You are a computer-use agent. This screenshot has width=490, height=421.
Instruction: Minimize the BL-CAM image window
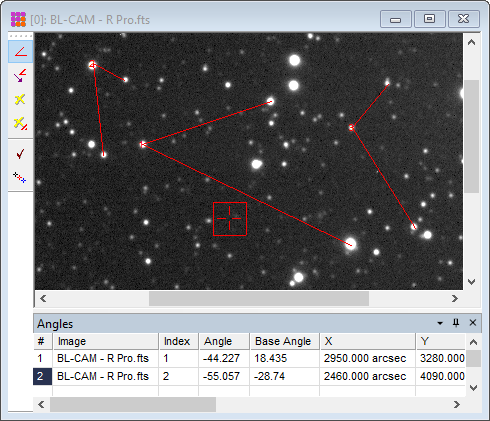(396, 19)
